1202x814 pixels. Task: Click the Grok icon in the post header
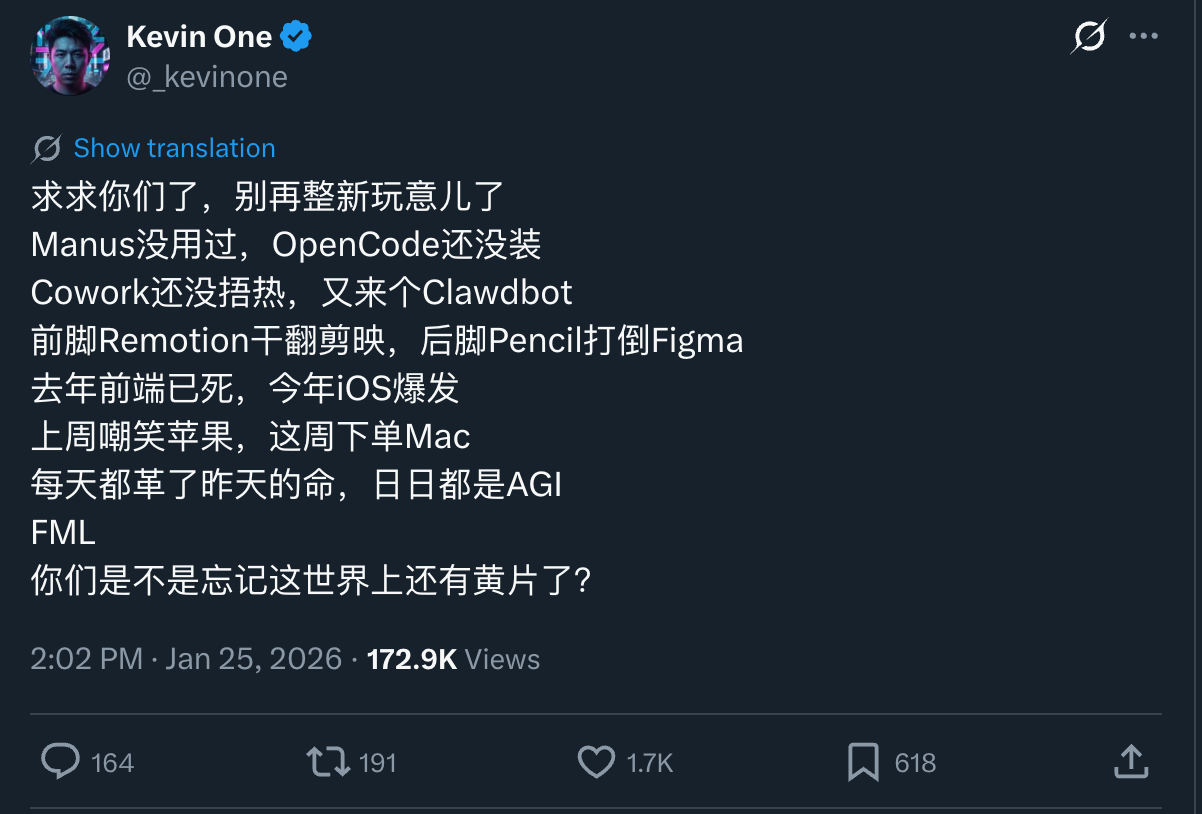click(x=1089, y=37)
